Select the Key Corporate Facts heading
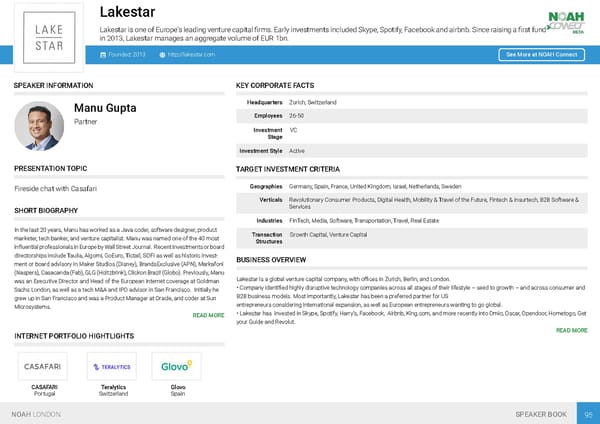Screen dimensions: 600x424 click(274, 86)
